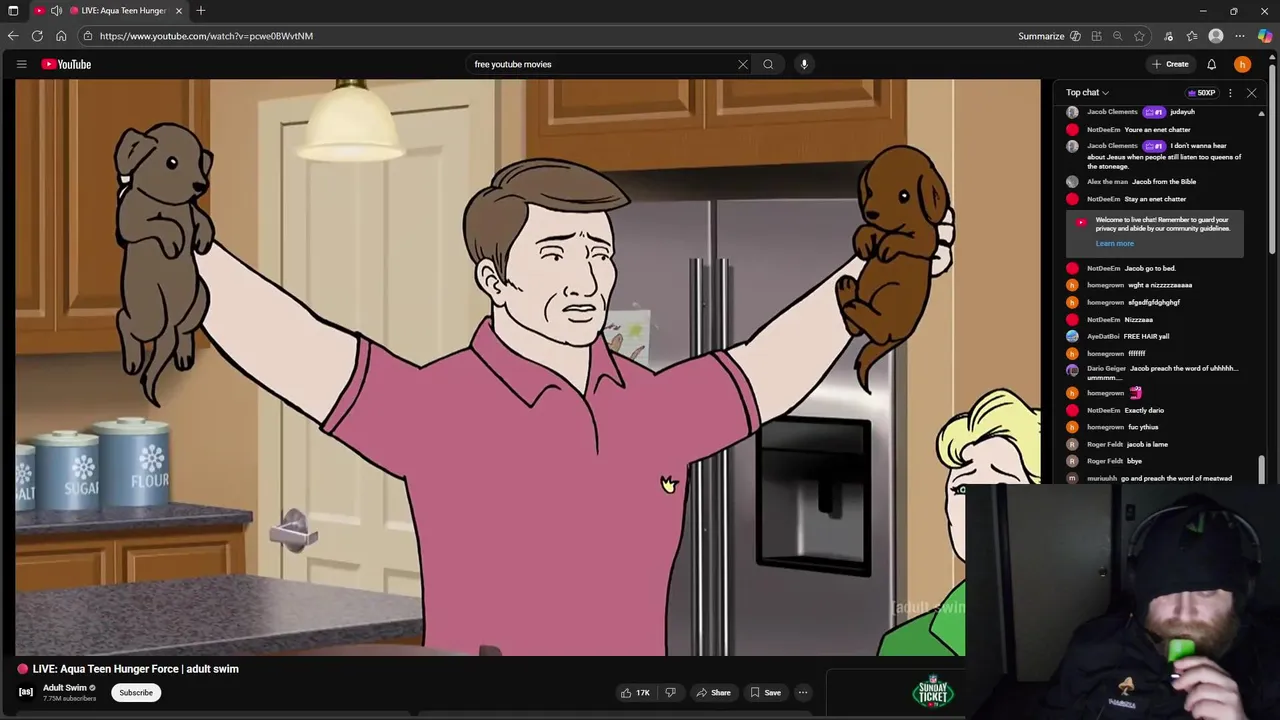
Task: Open the Copilot mode icon beside Summarize
Action: pos(1075,36)
